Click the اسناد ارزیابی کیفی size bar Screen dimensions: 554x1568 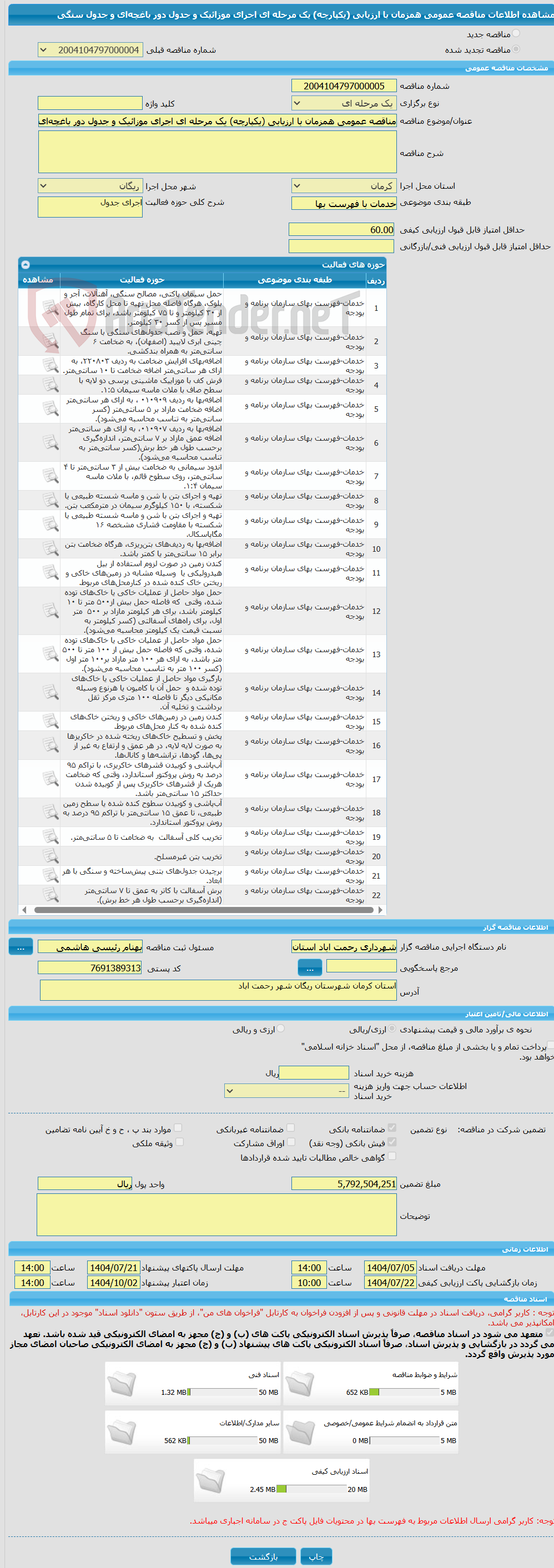[311, 1488]
